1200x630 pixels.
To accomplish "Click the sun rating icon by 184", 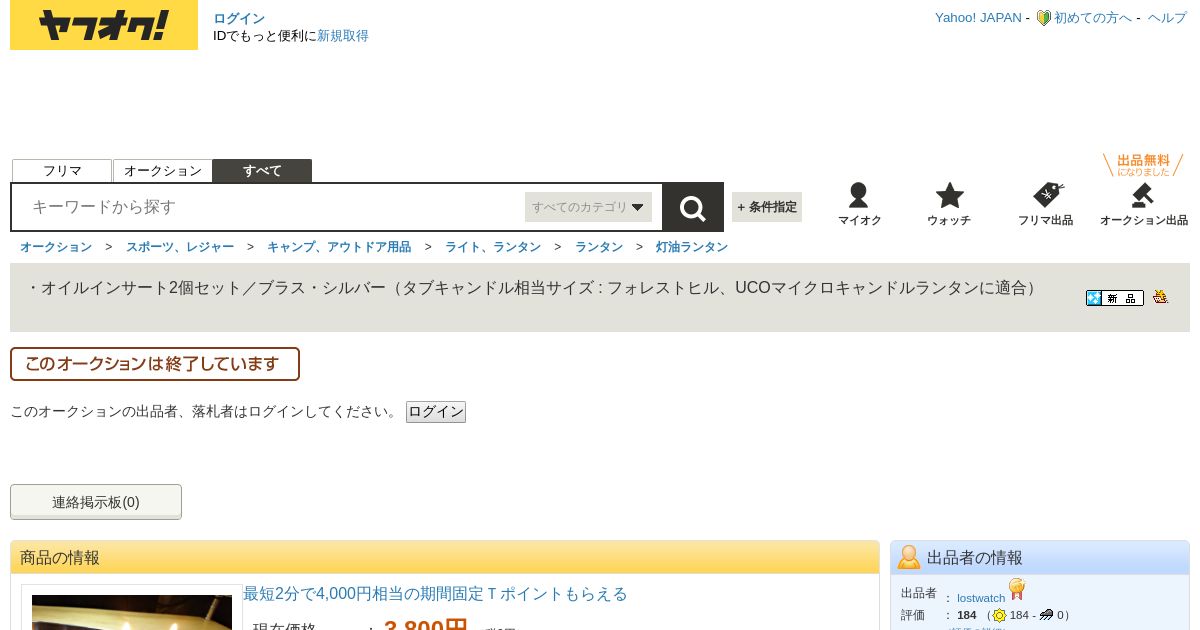I will pos(999,616).
